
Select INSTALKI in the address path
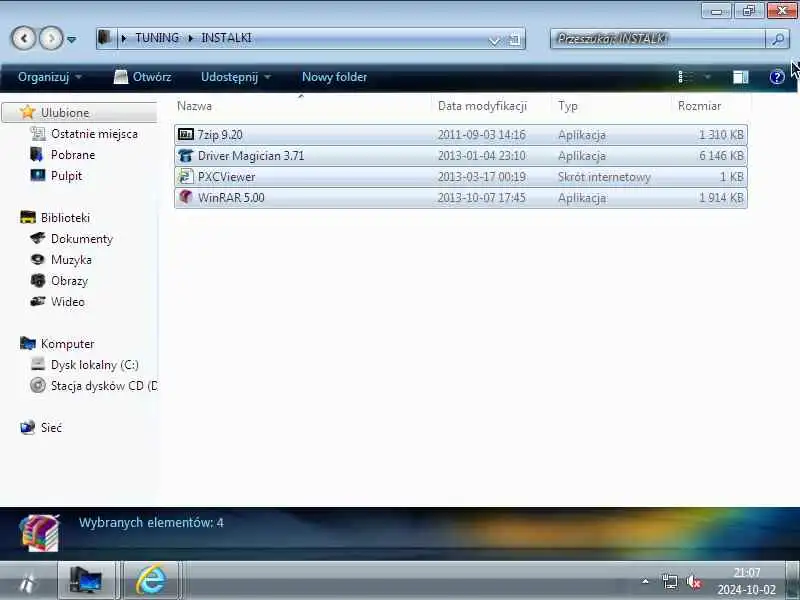pos(226,38)
